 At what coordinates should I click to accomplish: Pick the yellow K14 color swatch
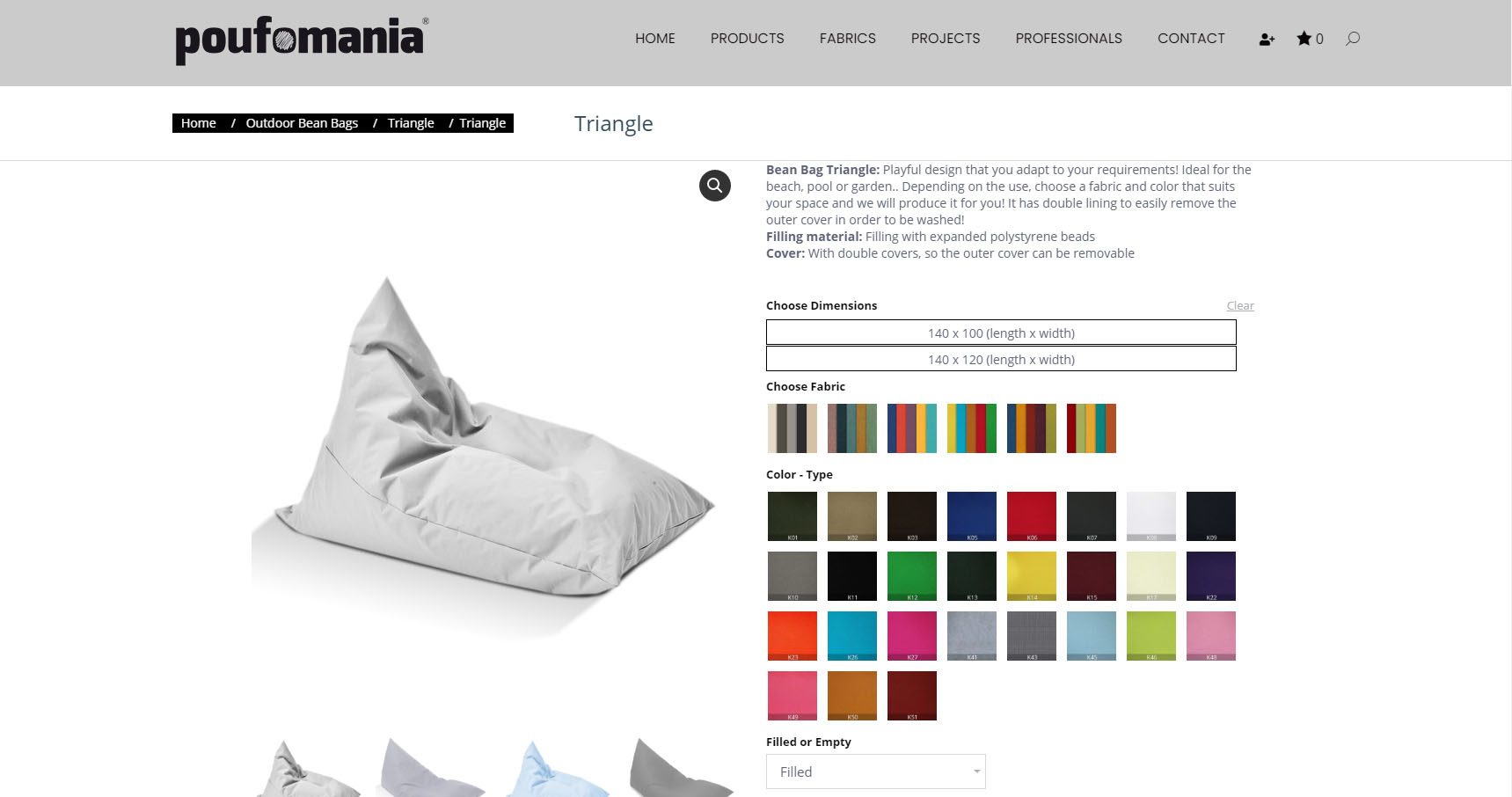1032,576
